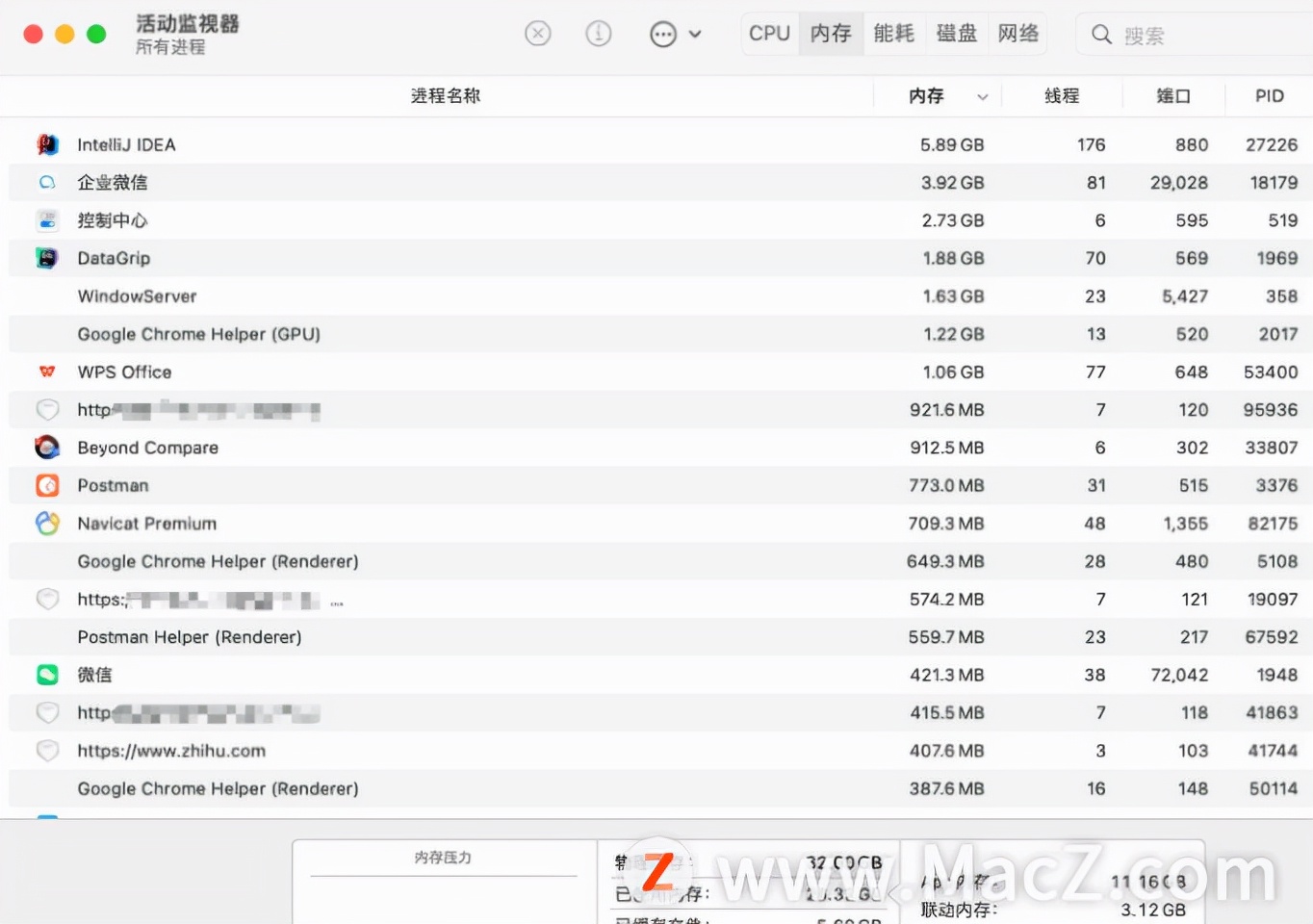Toggle sort order on the 内存 column chevron
This screenshot has height=924, width=1313.
coord(982,96)
